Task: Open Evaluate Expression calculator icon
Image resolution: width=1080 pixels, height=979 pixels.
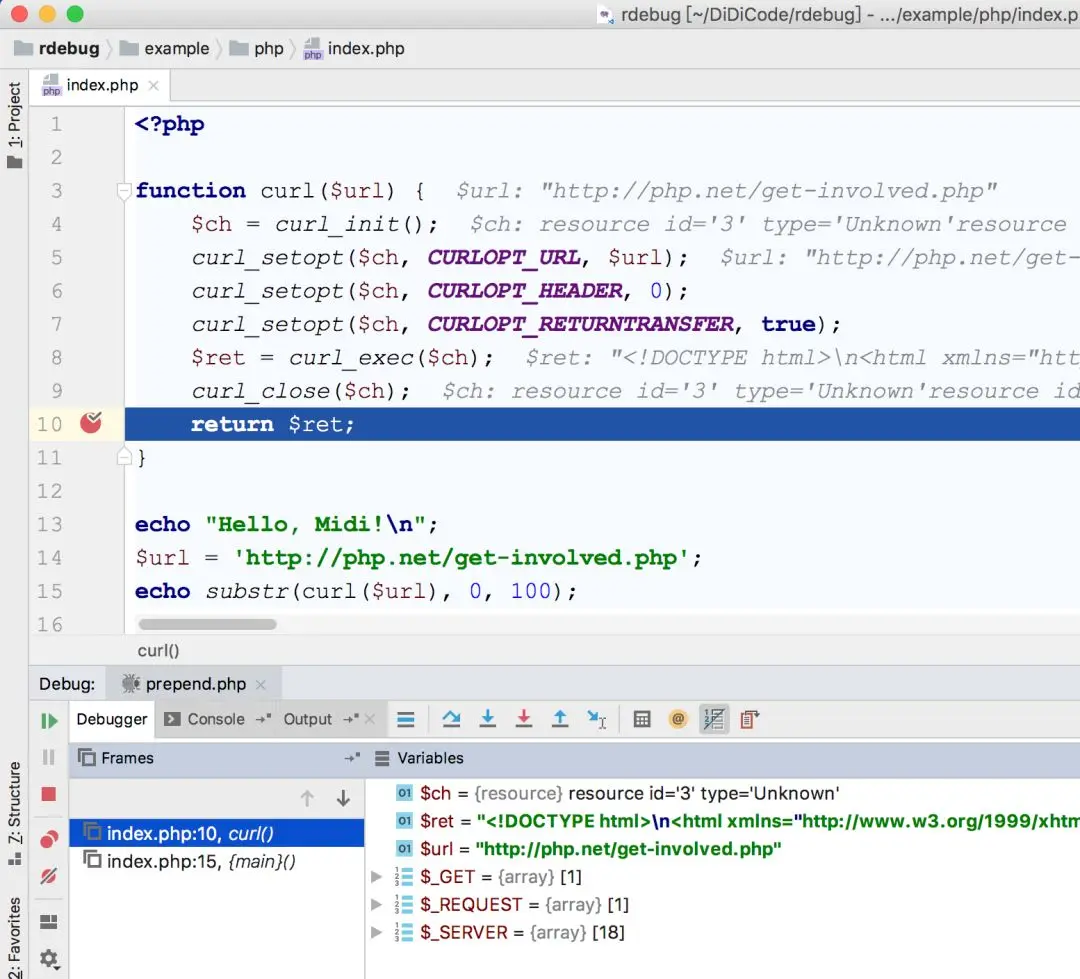Action: point(642,719)
